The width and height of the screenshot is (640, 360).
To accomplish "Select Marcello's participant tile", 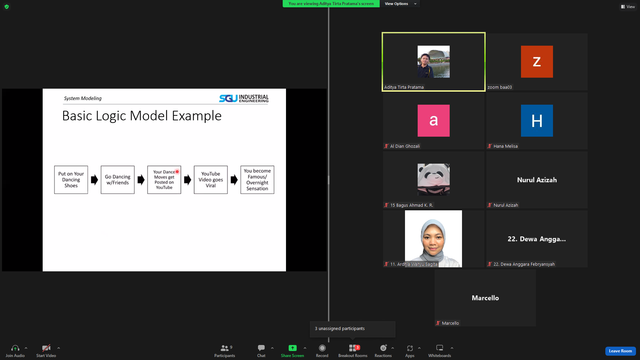I will 485,298.
